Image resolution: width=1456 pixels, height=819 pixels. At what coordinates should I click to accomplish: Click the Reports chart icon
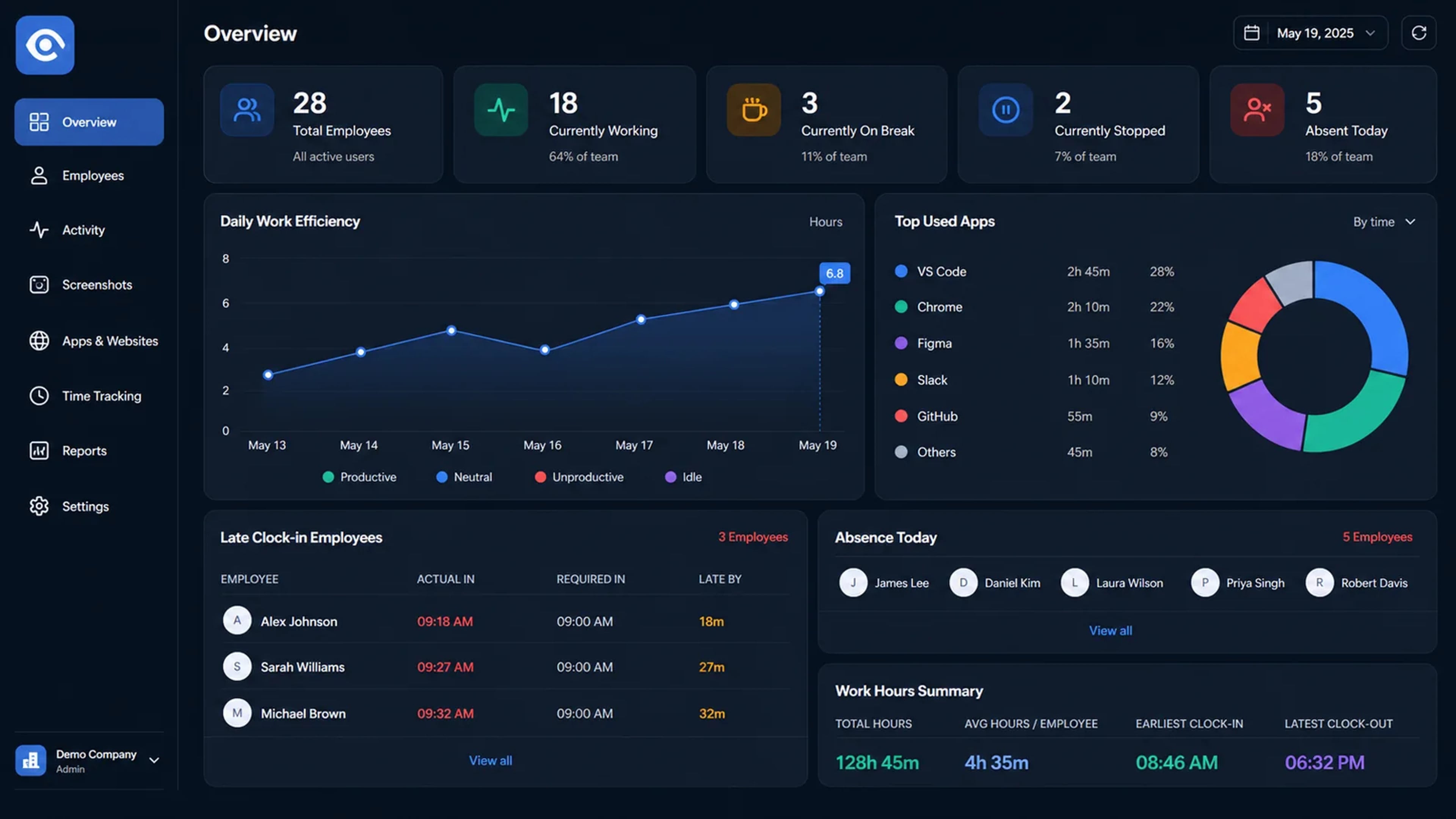point(39,450)
